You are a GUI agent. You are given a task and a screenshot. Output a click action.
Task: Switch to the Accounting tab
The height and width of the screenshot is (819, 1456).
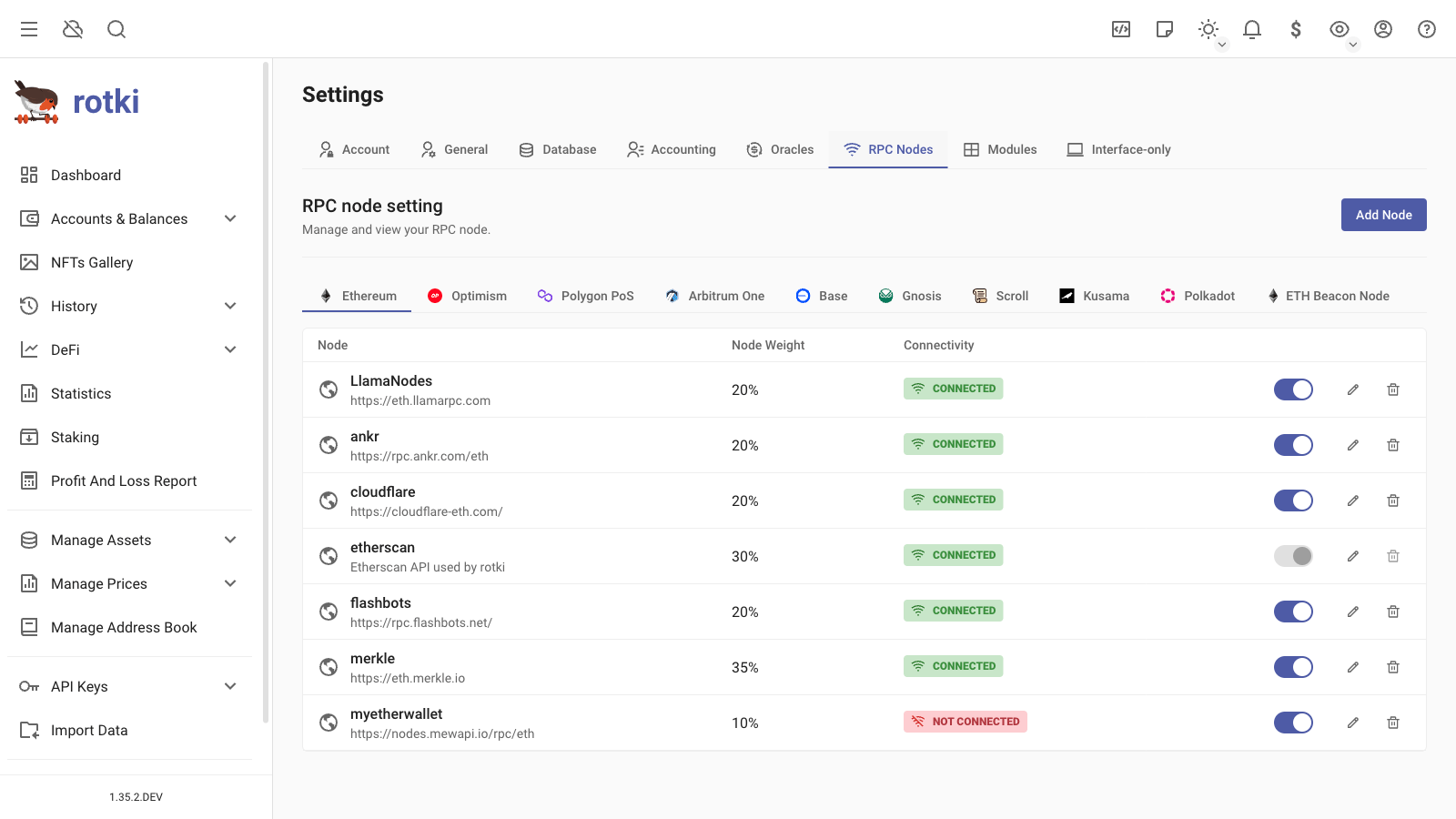[x=672, y=149]
